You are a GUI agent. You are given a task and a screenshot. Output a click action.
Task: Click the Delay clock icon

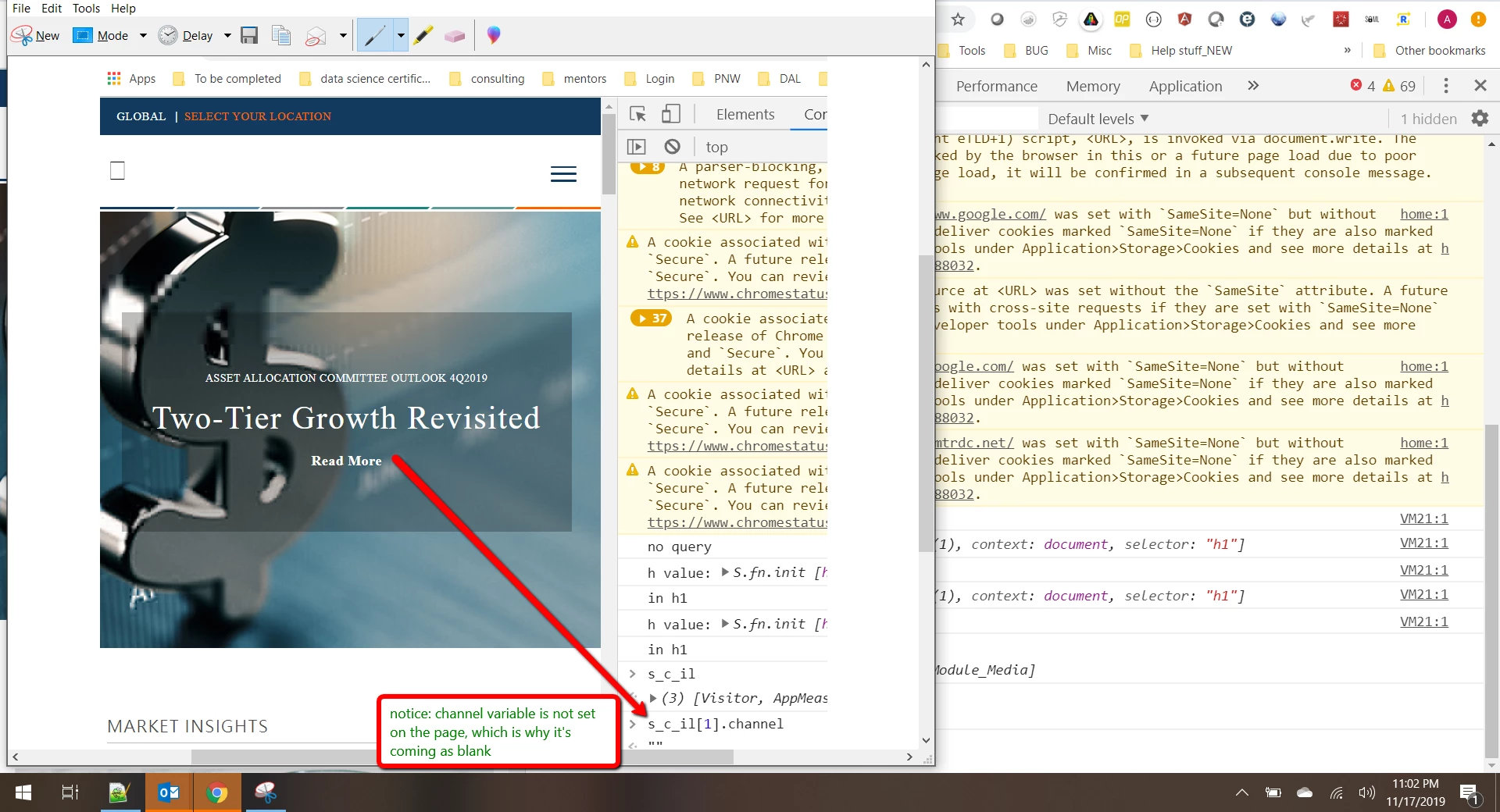(168, 36)
